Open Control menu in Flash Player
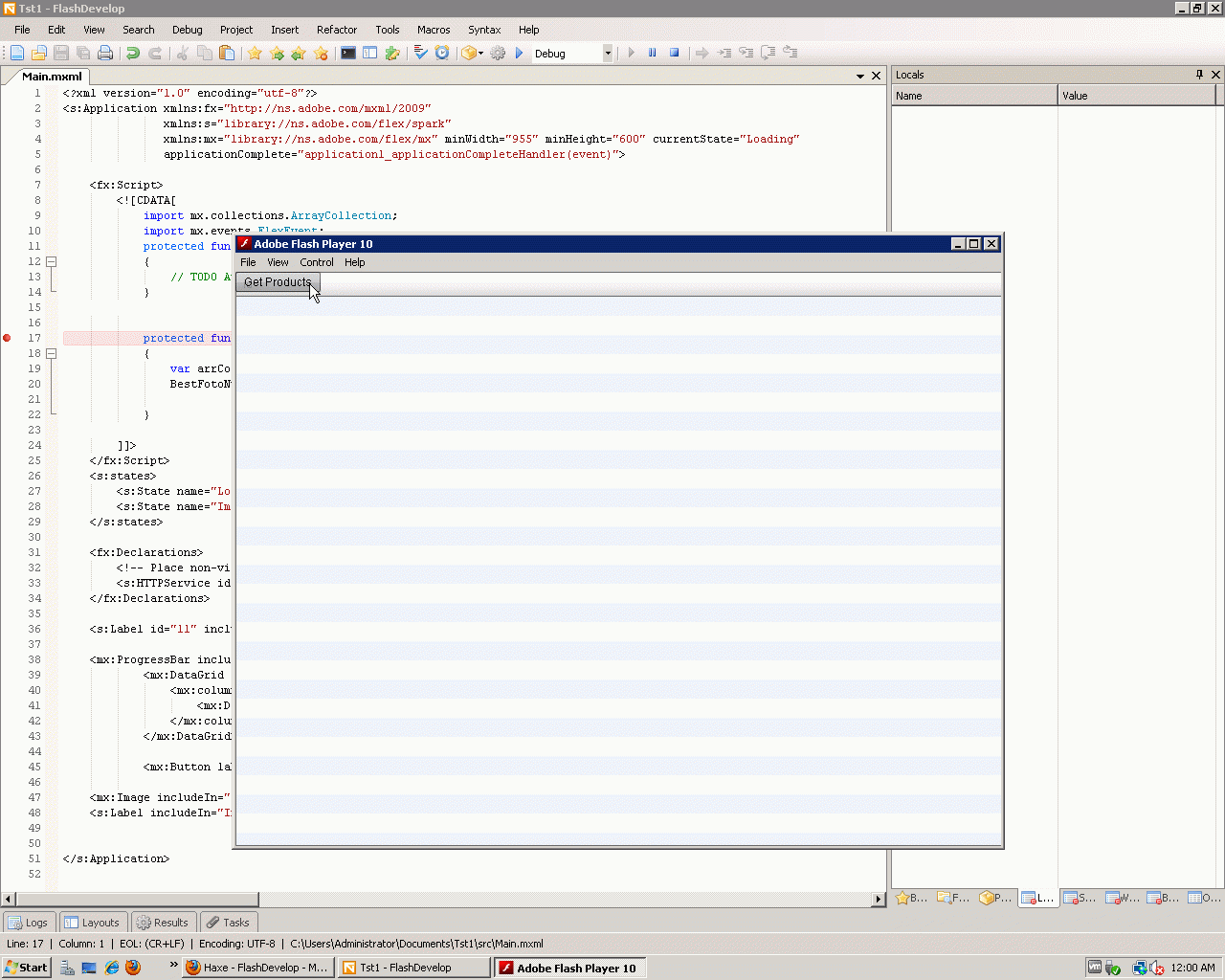 [x=316, y=262]
